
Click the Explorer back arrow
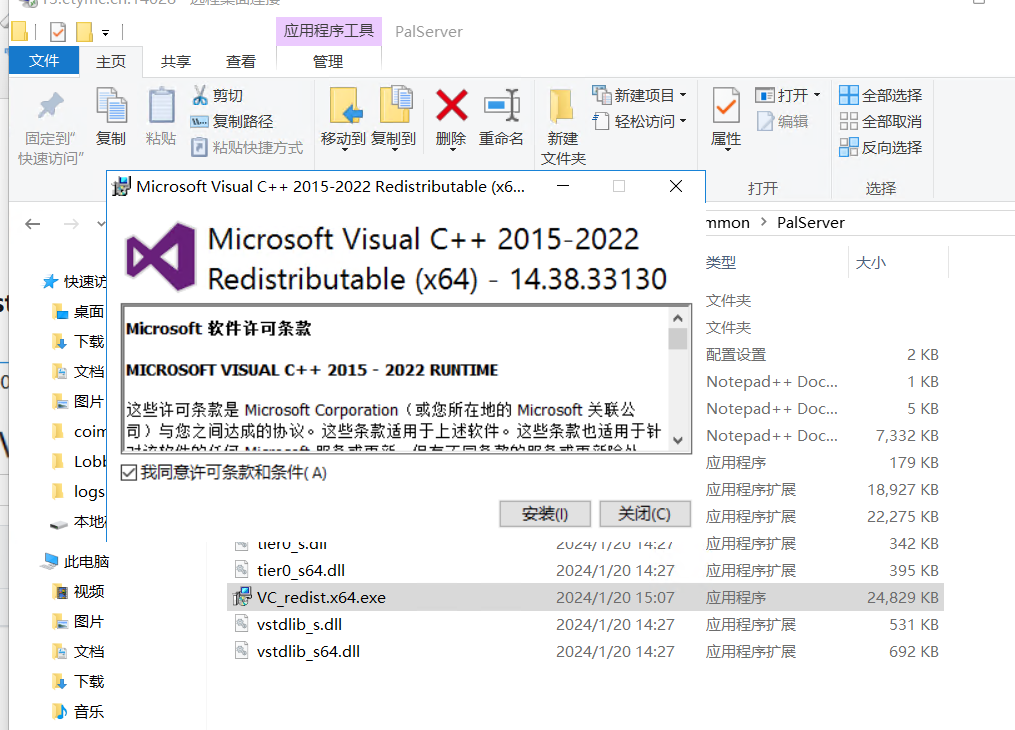click(x=32, y=224)
